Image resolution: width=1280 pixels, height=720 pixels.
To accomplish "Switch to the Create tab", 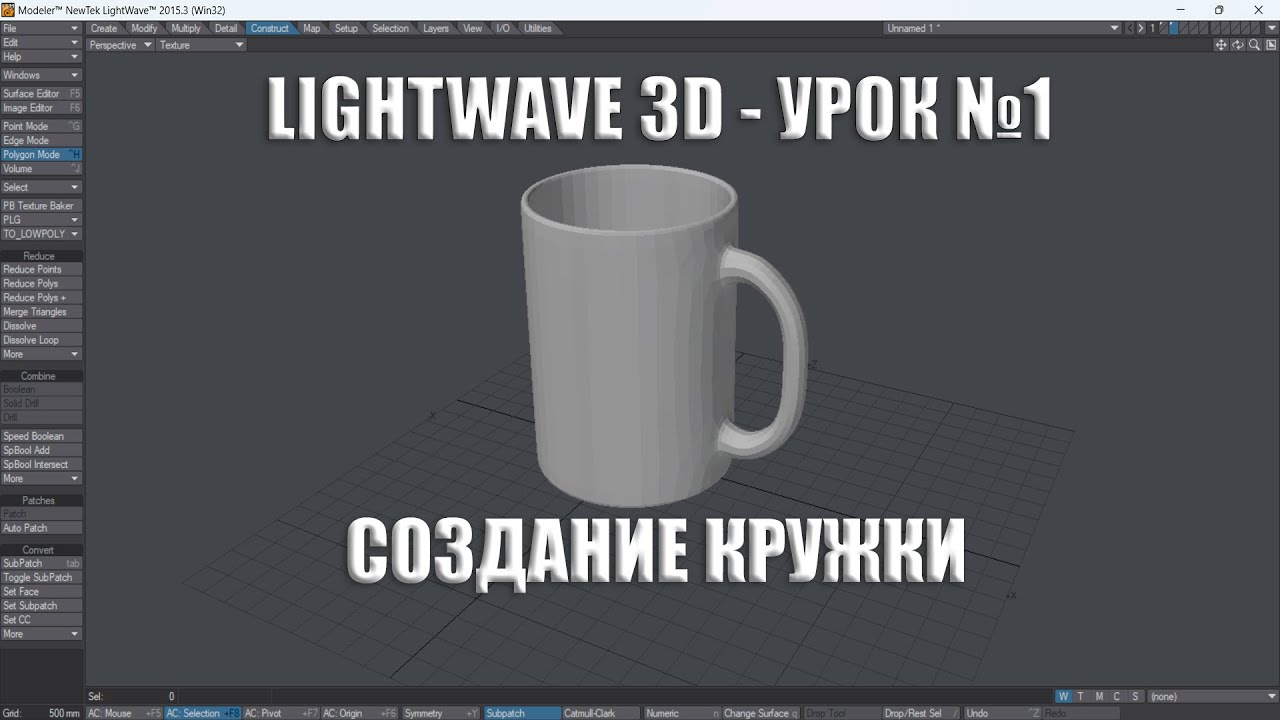I will [x=104, y=28].
